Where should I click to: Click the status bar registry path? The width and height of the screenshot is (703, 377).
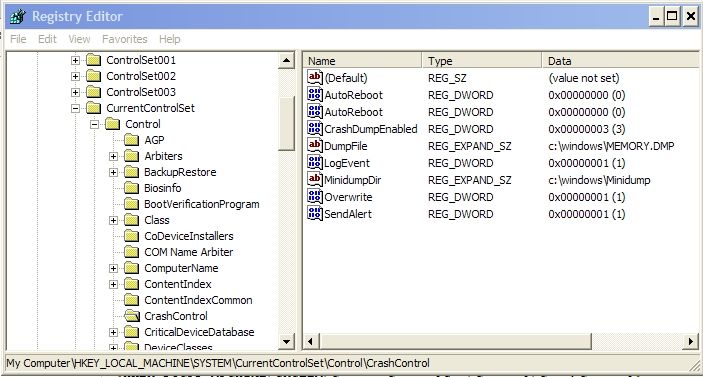[x=218, y=363]
